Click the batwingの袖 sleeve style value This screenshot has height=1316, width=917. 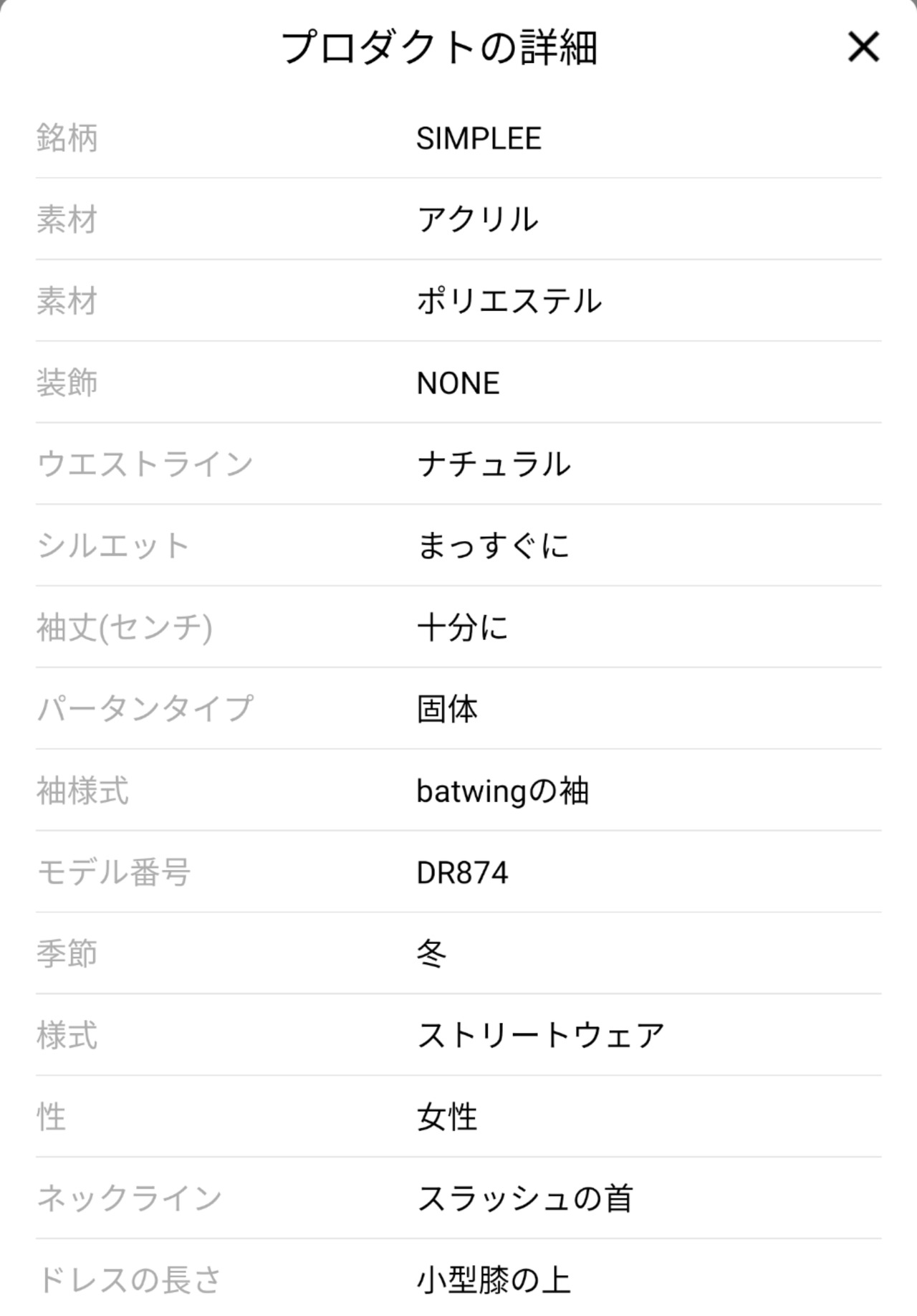point(502,791)
